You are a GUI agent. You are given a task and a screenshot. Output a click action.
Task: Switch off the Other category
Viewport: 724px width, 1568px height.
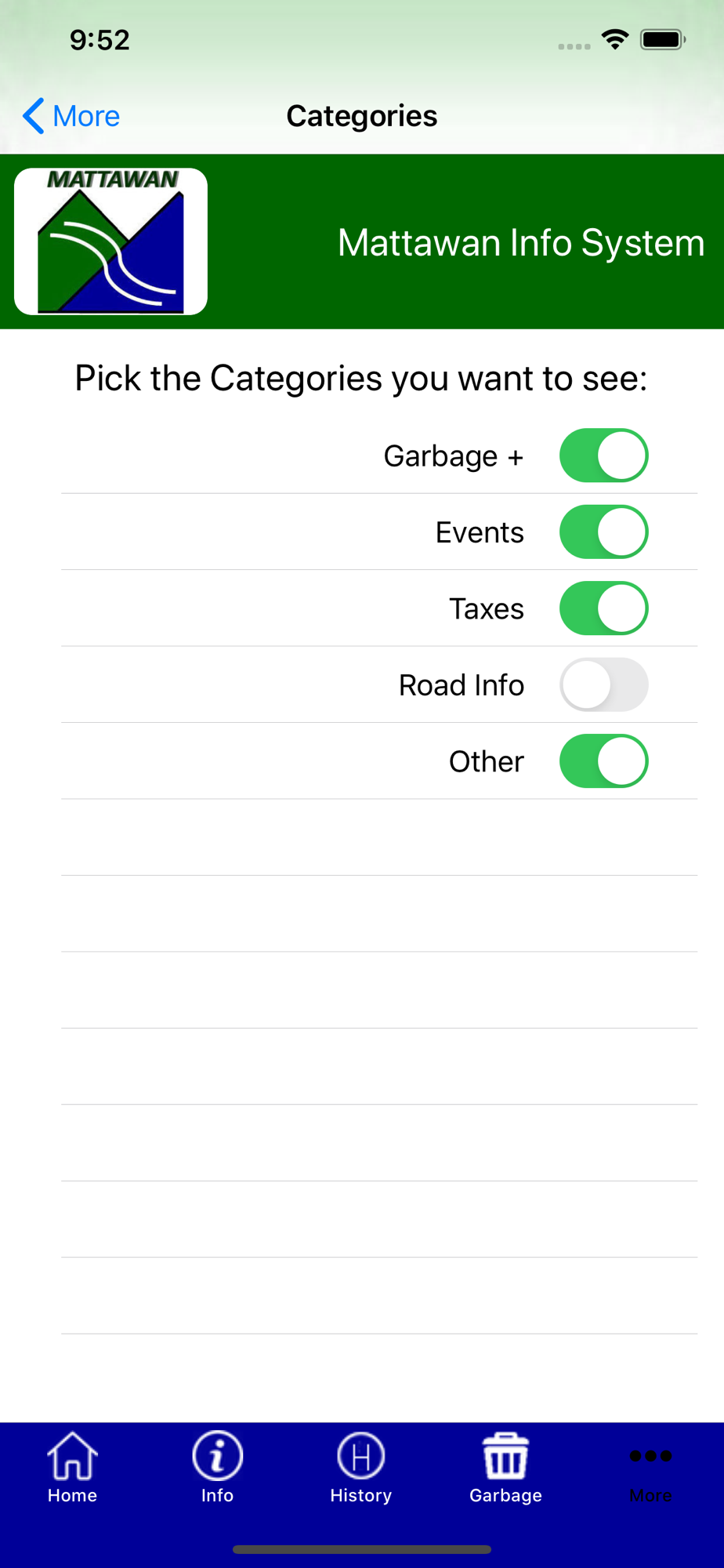(603, 761)
